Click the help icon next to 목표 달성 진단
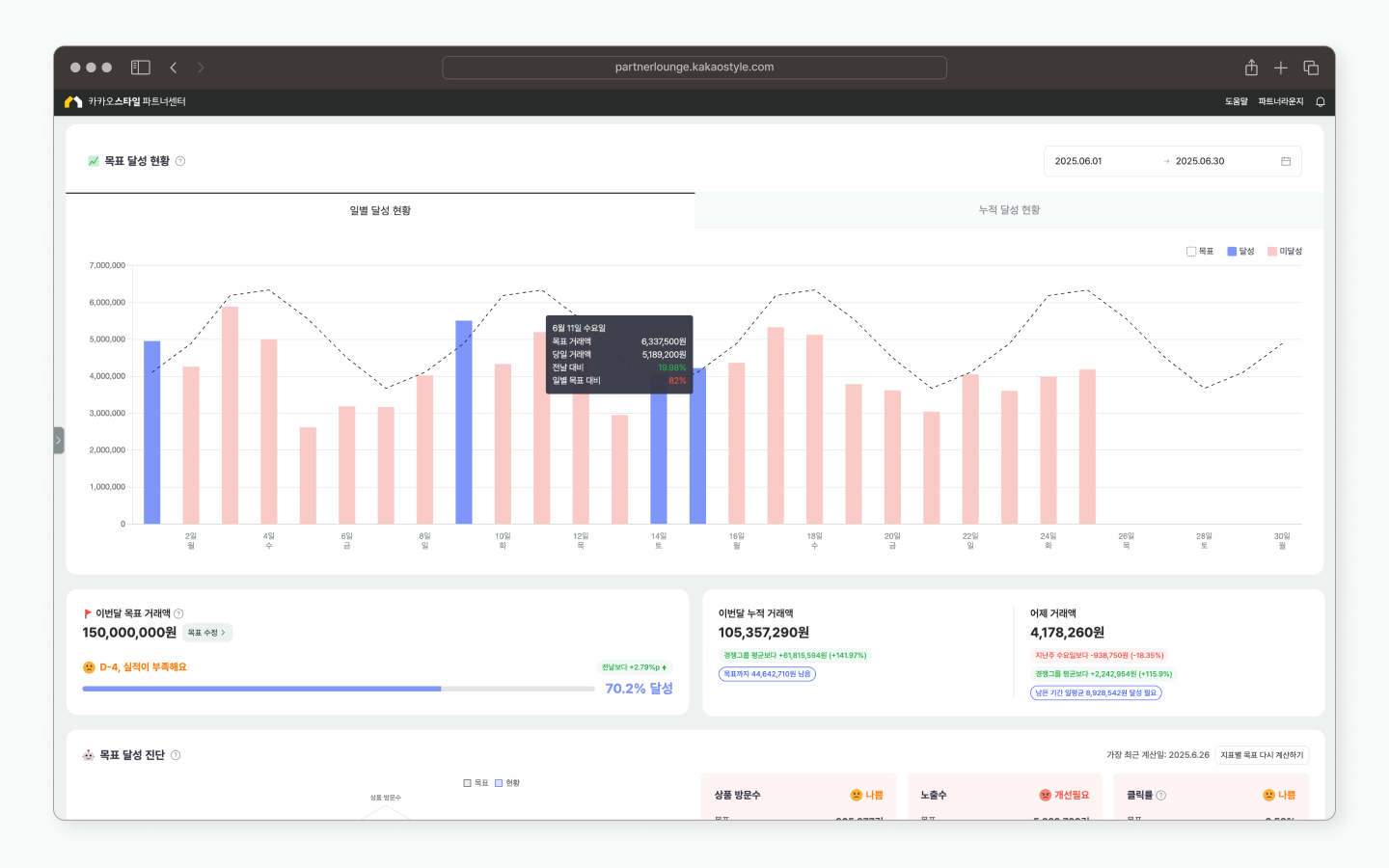1389x868 pixels. tap(176, 755)
